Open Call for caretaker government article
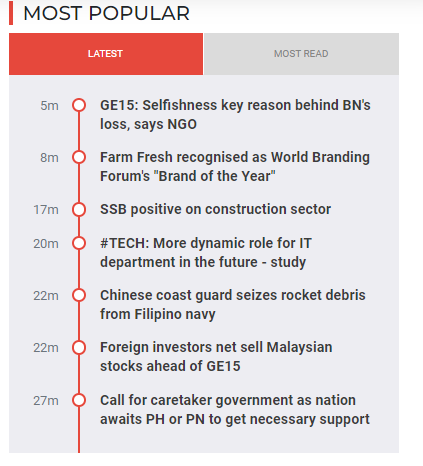This screenshot has width=423, height=466. (x=235, y=410)
